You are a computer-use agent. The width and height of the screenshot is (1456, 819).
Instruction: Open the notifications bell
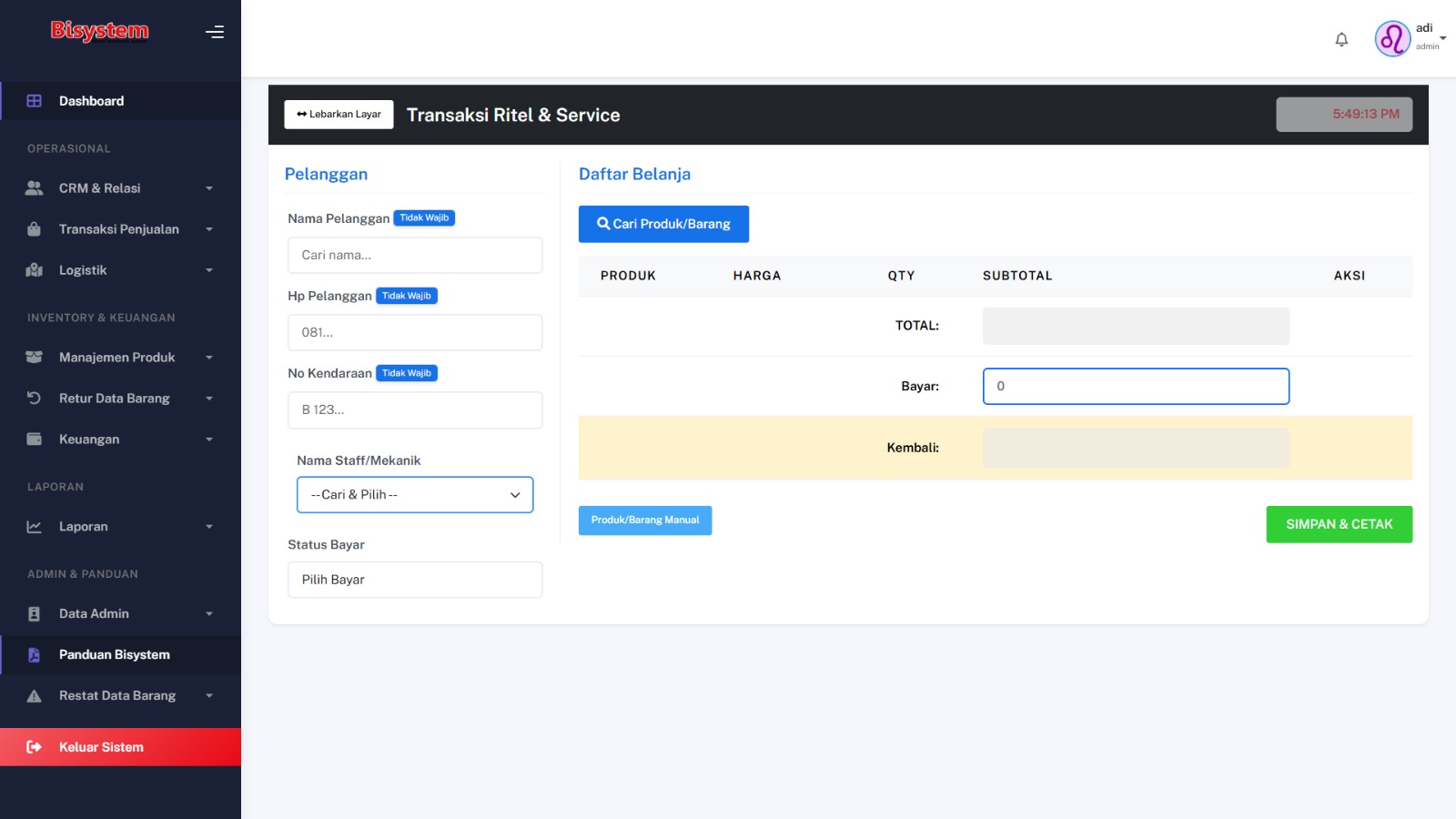[x=1341, y=39]
